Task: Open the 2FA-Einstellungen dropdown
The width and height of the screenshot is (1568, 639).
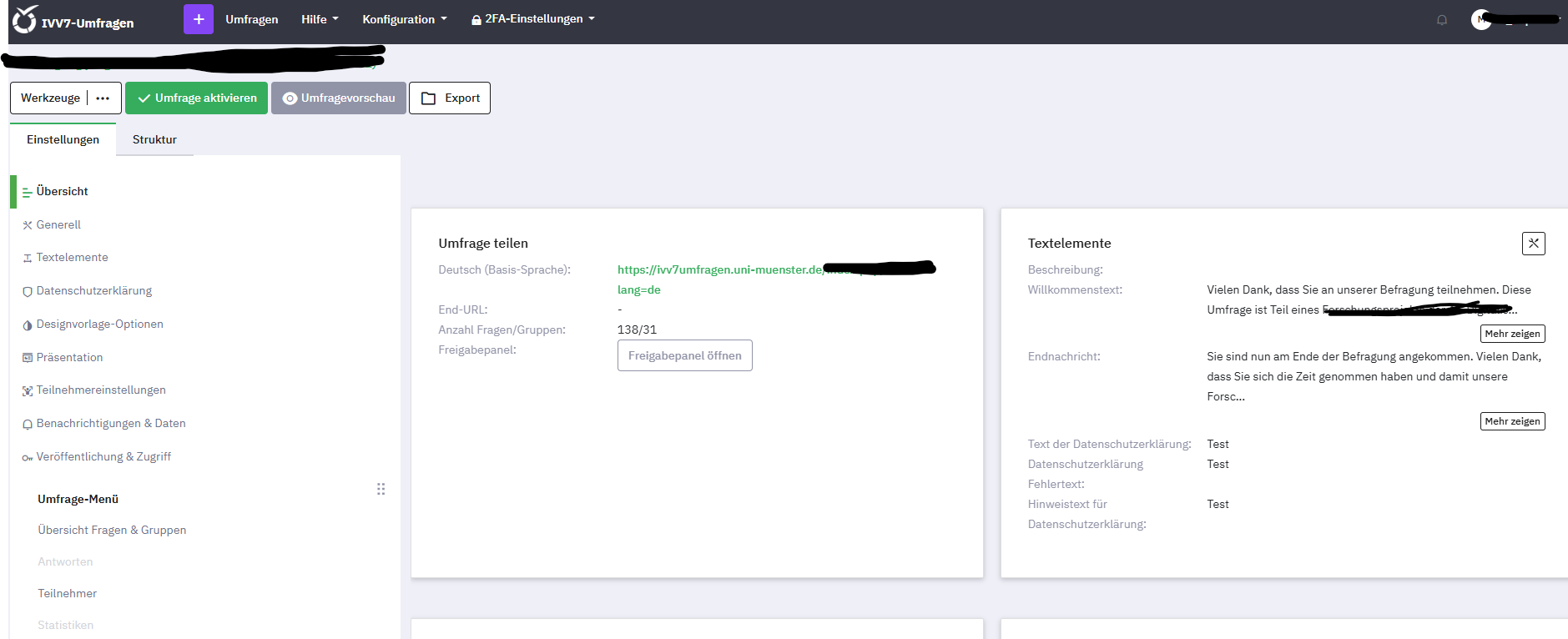Action: (533, 19)
